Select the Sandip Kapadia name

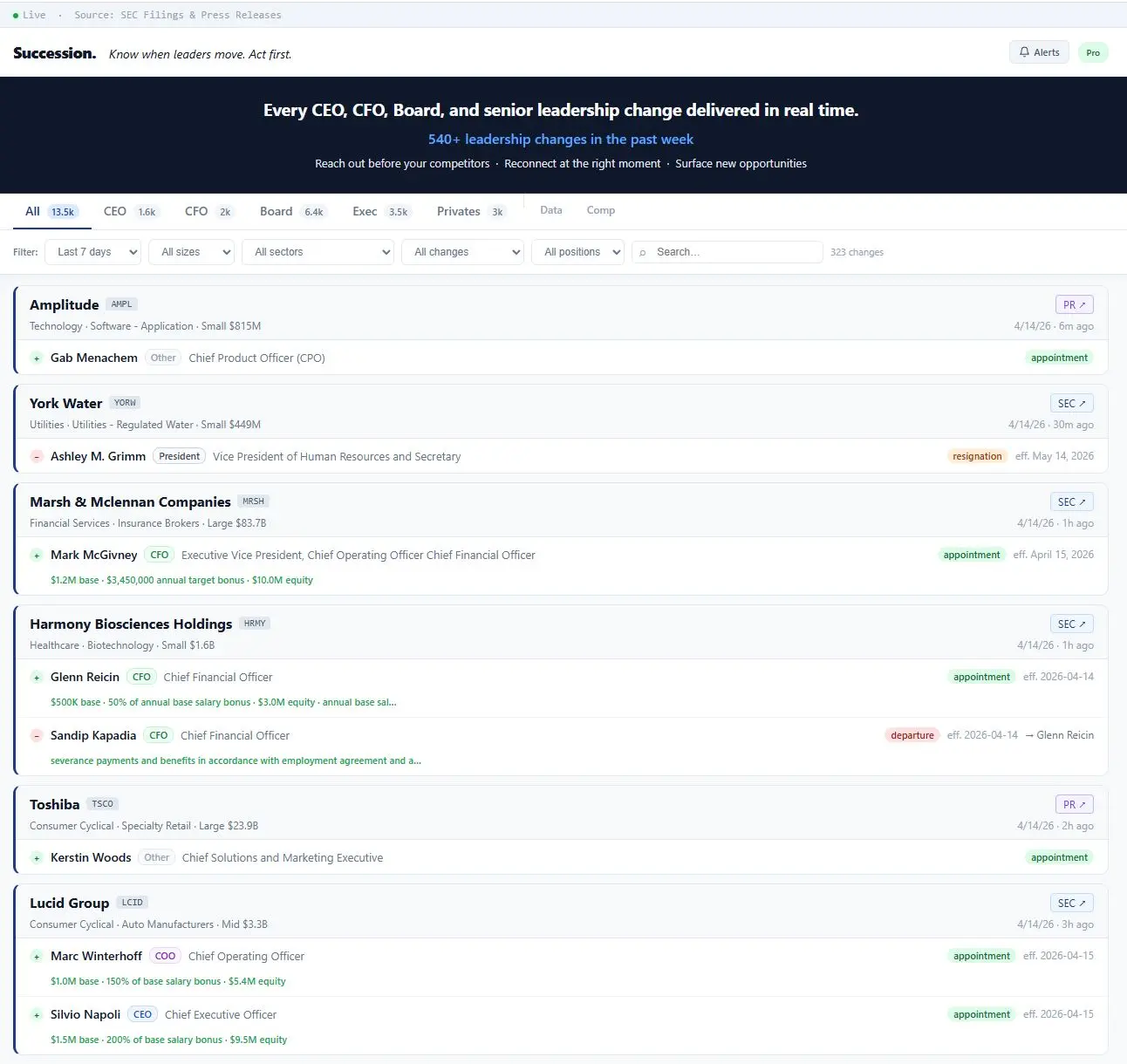coord(93,735)
